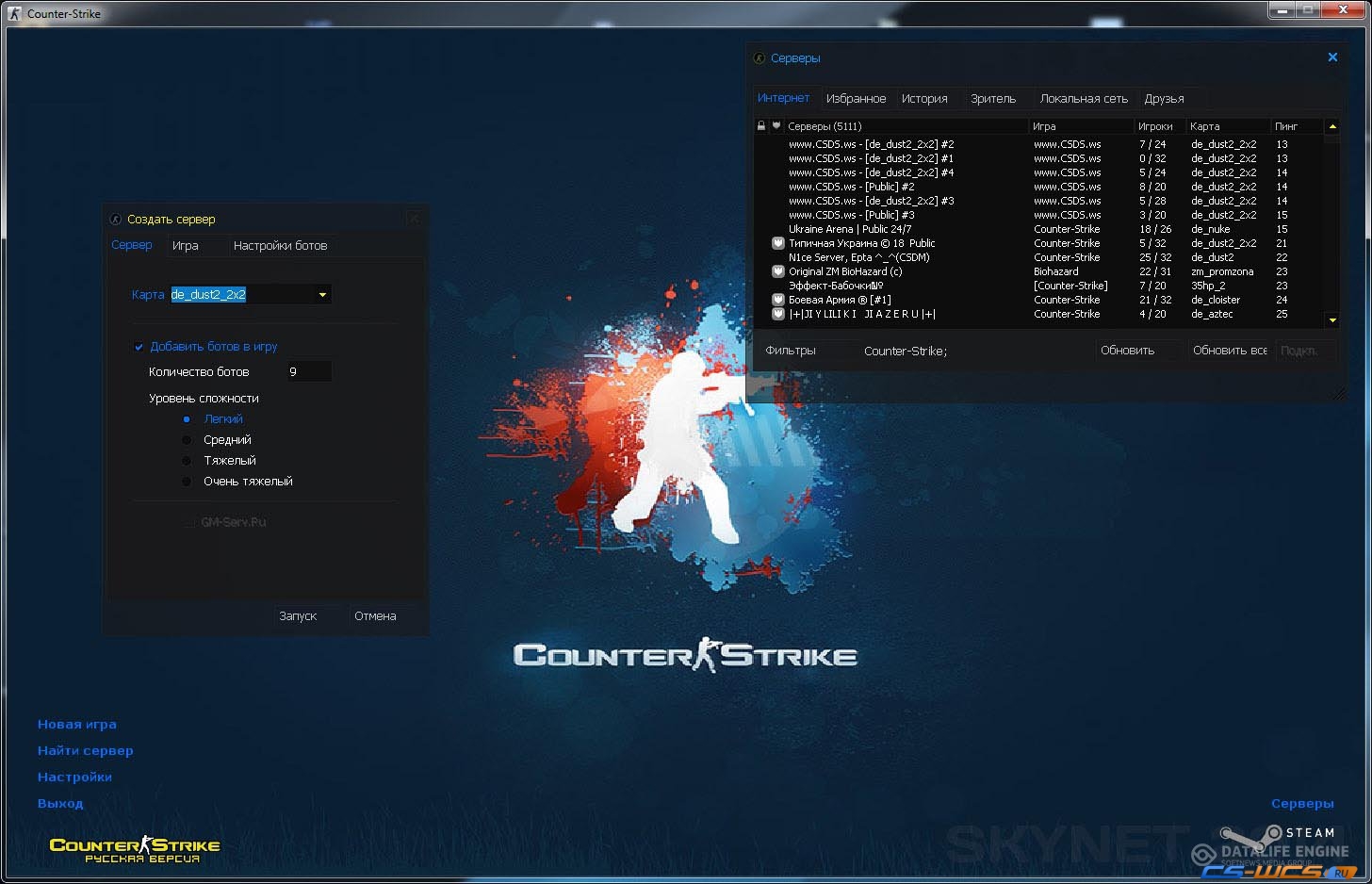Open Настройки from main menu
This screenshot has width=1372, height=884.
click(74, 778)
